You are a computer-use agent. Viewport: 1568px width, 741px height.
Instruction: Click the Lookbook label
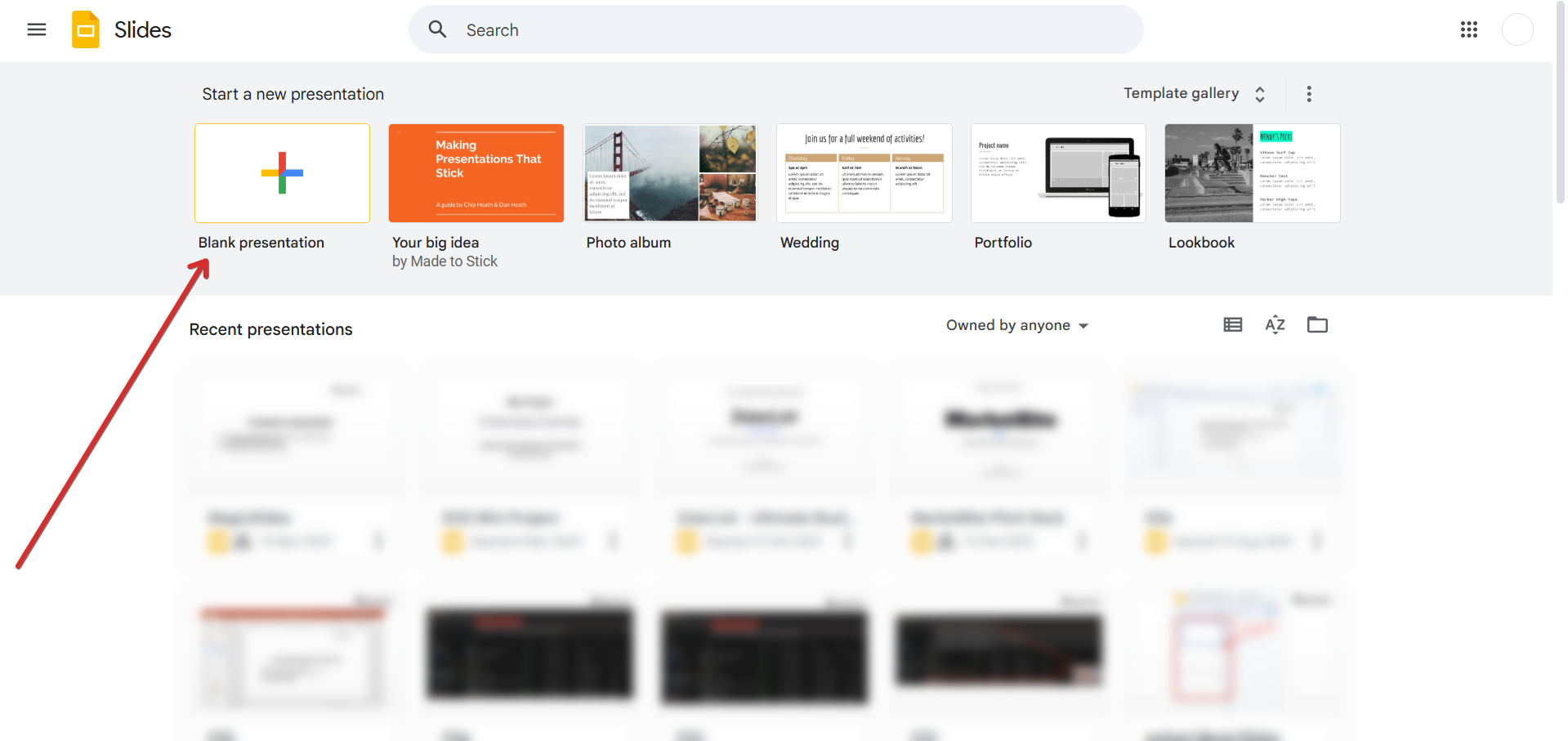coord(1202,243)
